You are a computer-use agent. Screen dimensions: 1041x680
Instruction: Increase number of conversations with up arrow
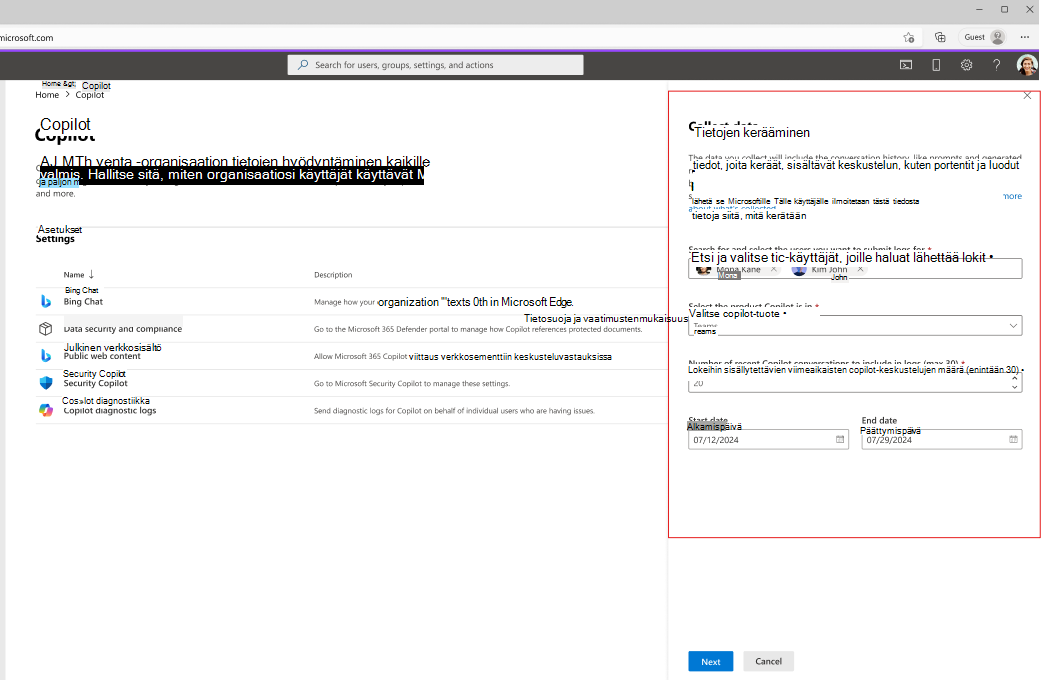[1014, 378]
